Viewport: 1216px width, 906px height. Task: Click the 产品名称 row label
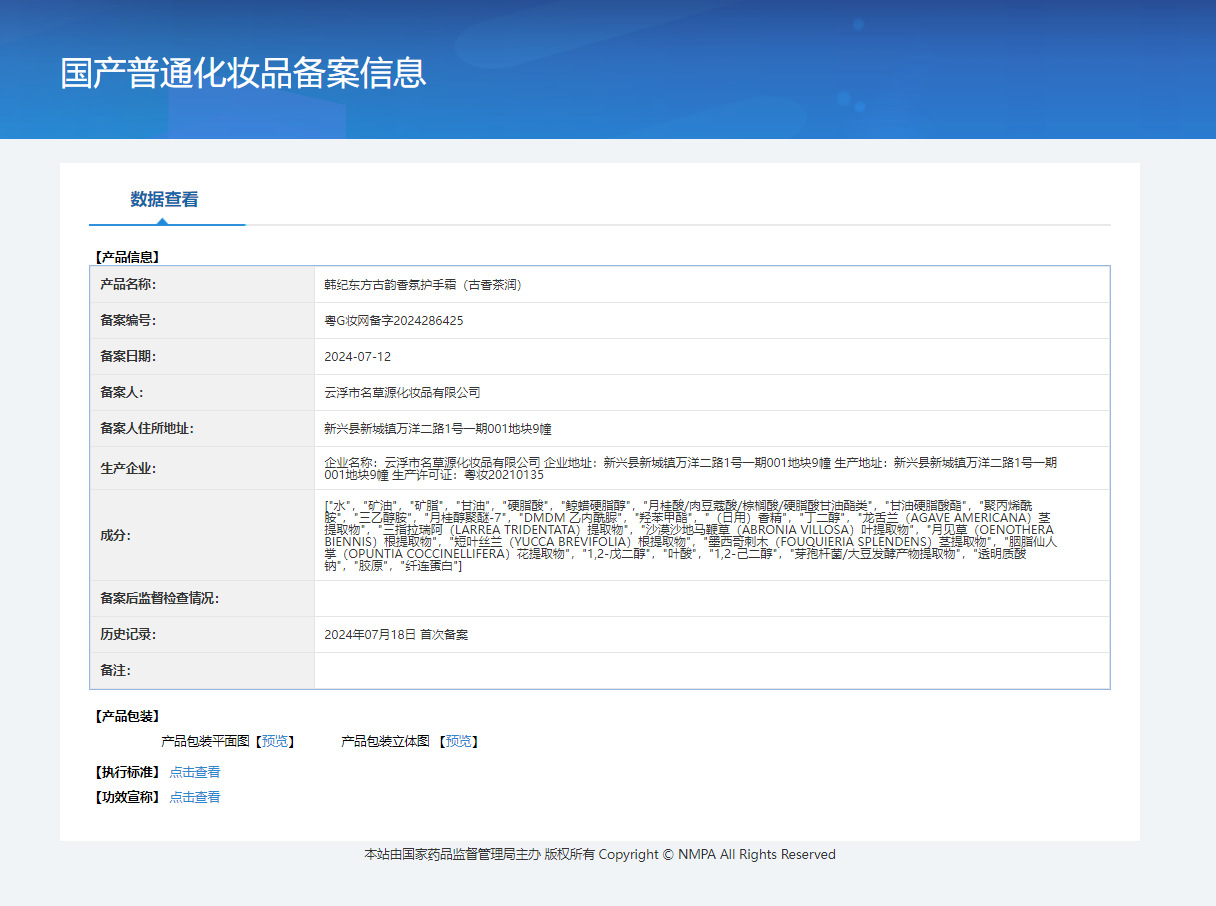pos(128,285)
